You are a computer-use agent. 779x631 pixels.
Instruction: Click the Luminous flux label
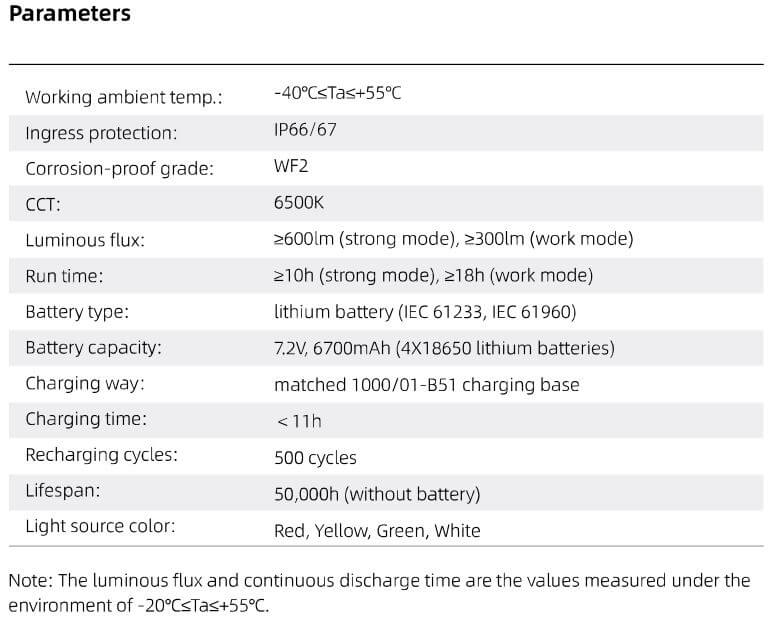84,241
